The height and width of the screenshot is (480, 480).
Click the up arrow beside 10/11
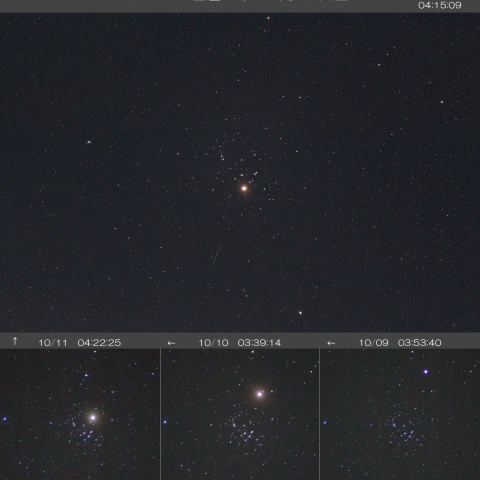[x=15, y=341]
